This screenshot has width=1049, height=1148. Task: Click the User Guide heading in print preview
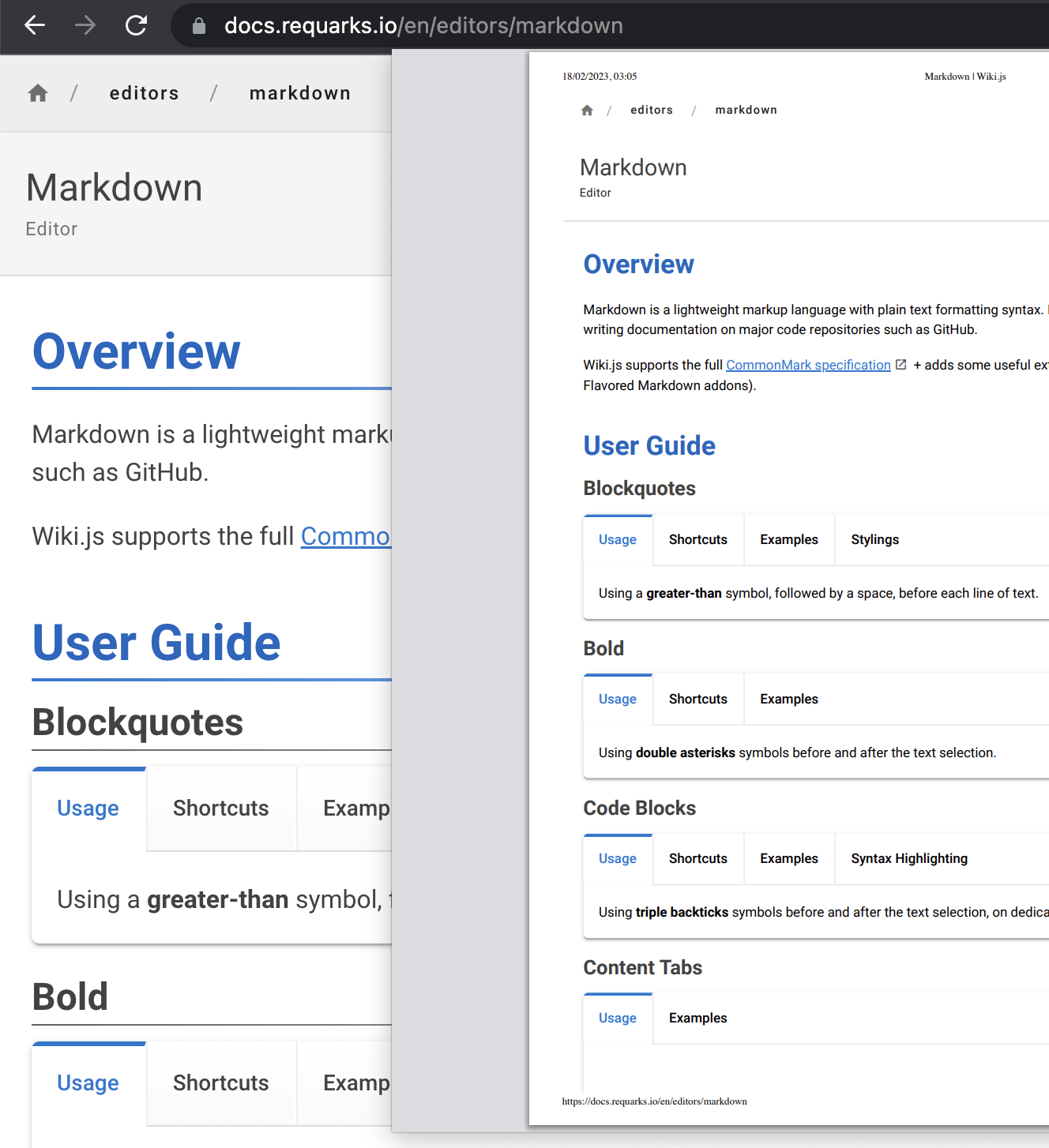[649, 446]
